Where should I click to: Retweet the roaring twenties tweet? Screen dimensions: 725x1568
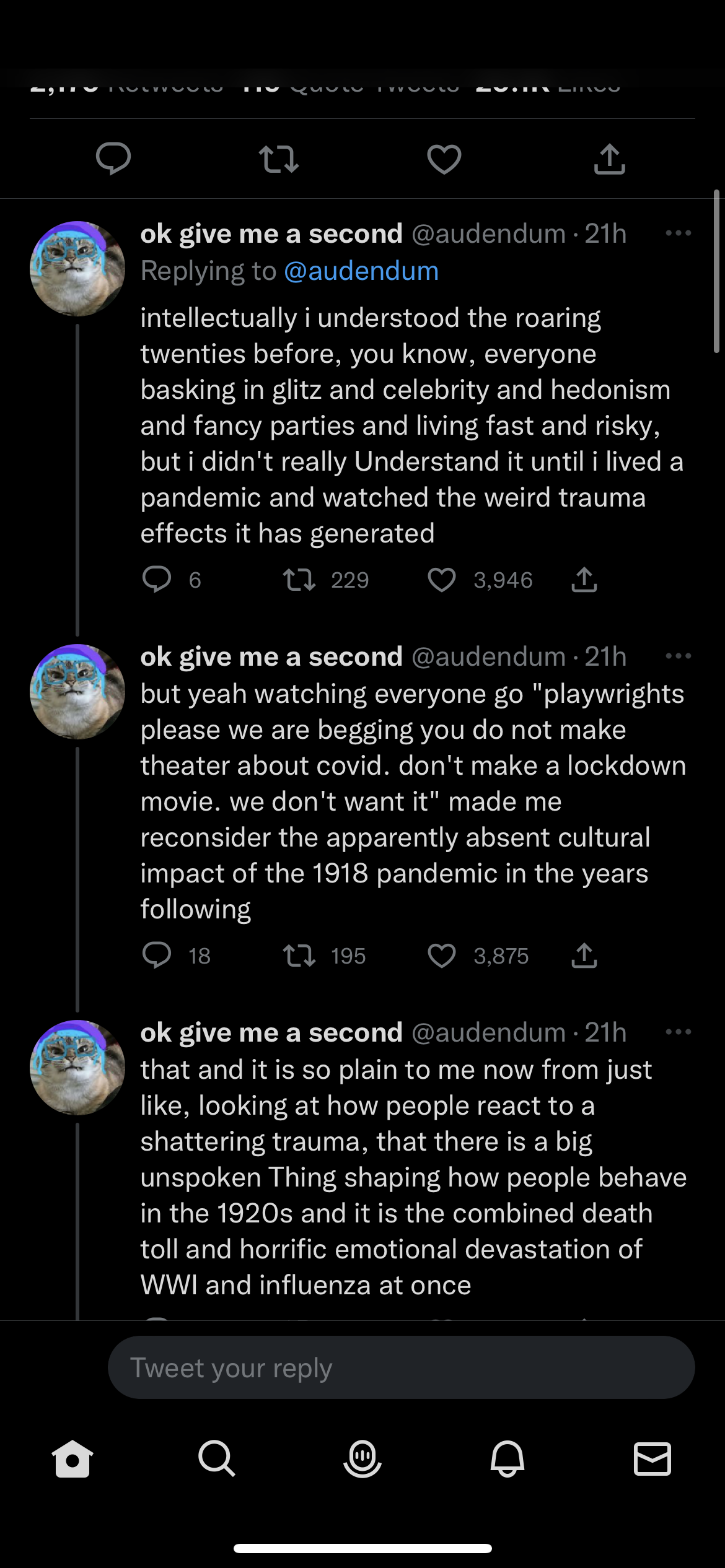[299, 580]
